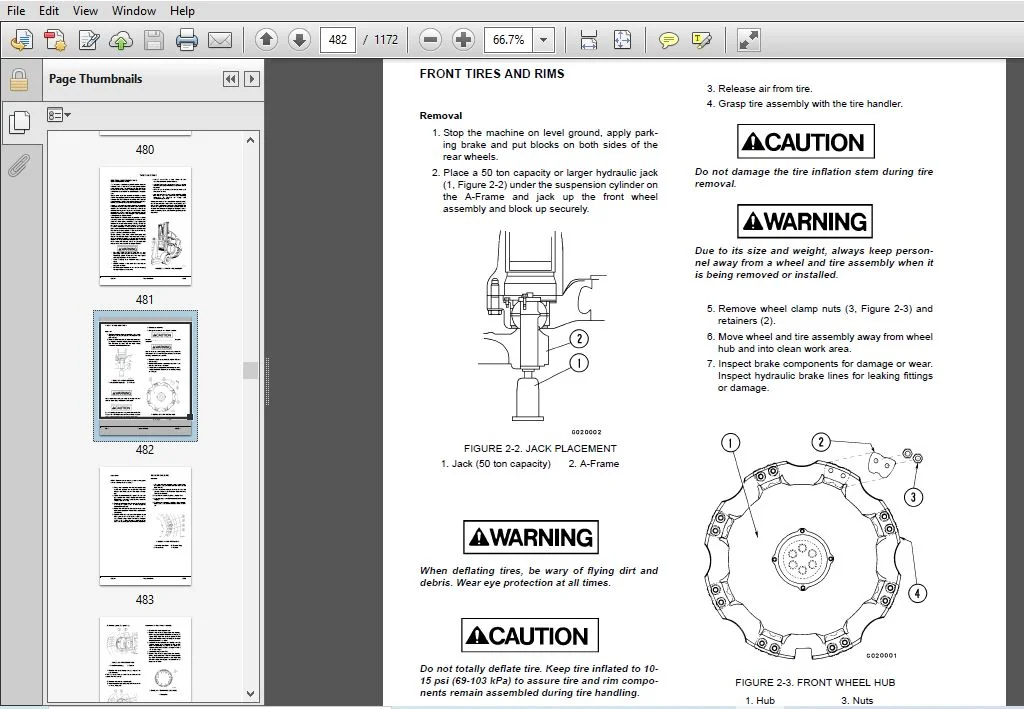Click the Edit/Sign document icon
The width and height of the screenshot is (1024, 709).
(88, 40)
